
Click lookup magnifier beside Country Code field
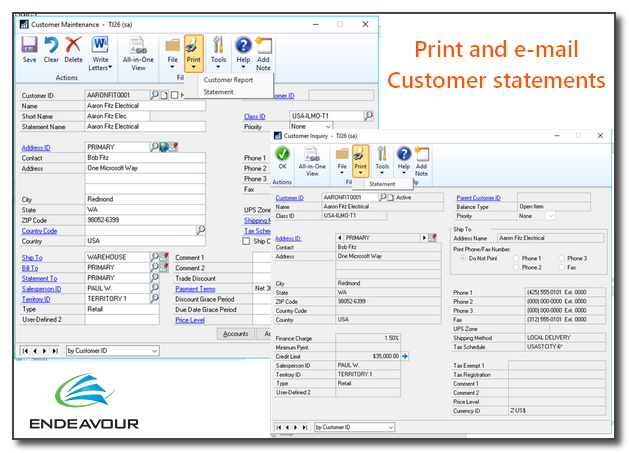point(201,230)
